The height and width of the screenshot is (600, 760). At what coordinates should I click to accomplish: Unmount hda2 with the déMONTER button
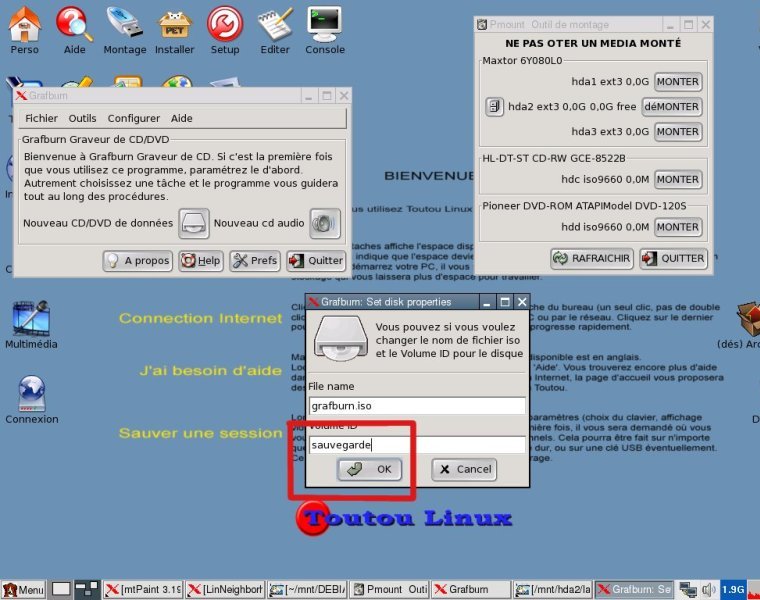pos(671,106)
